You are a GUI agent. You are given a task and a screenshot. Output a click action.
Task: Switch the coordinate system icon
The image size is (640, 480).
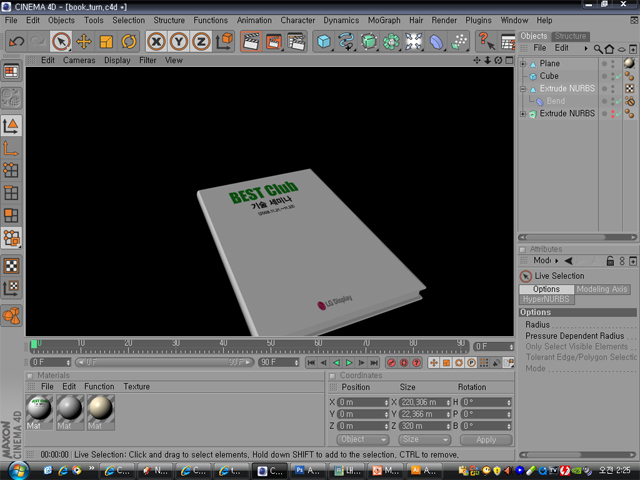(224, 42)
